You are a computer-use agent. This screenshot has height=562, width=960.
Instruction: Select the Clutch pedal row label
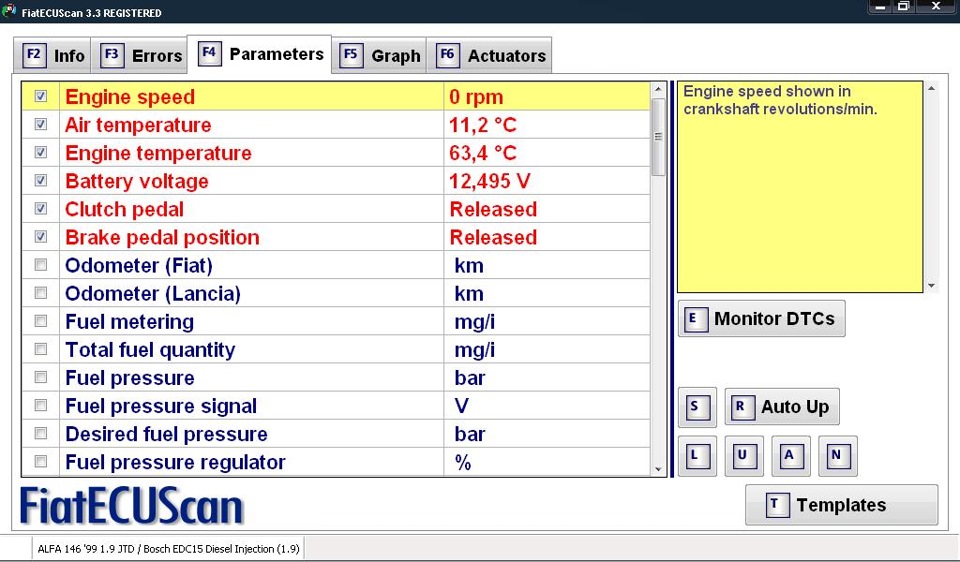click(124, 209)
